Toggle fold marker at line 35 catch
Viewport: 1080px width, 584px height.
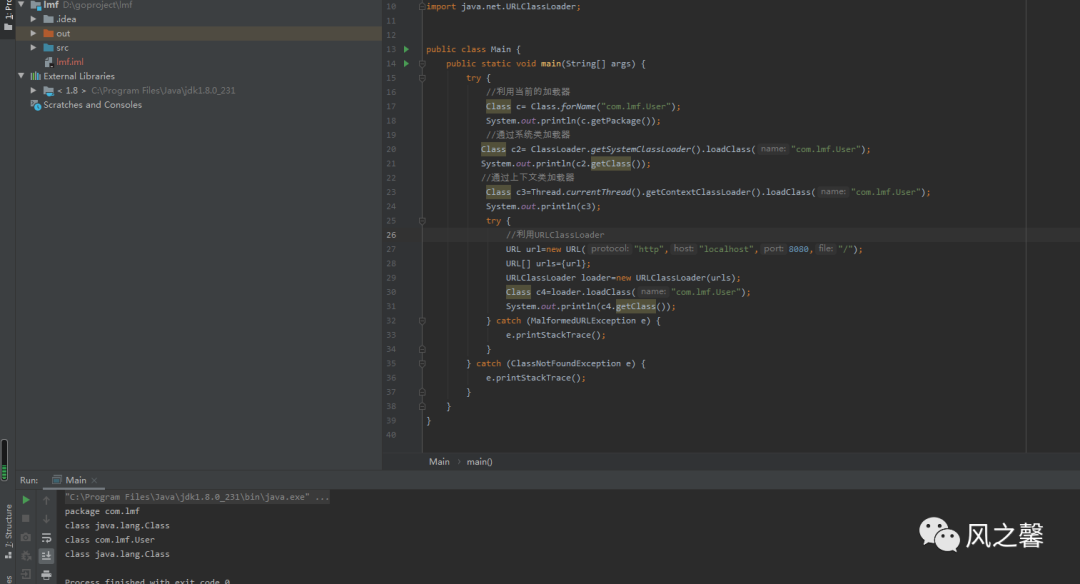point(422,363)
